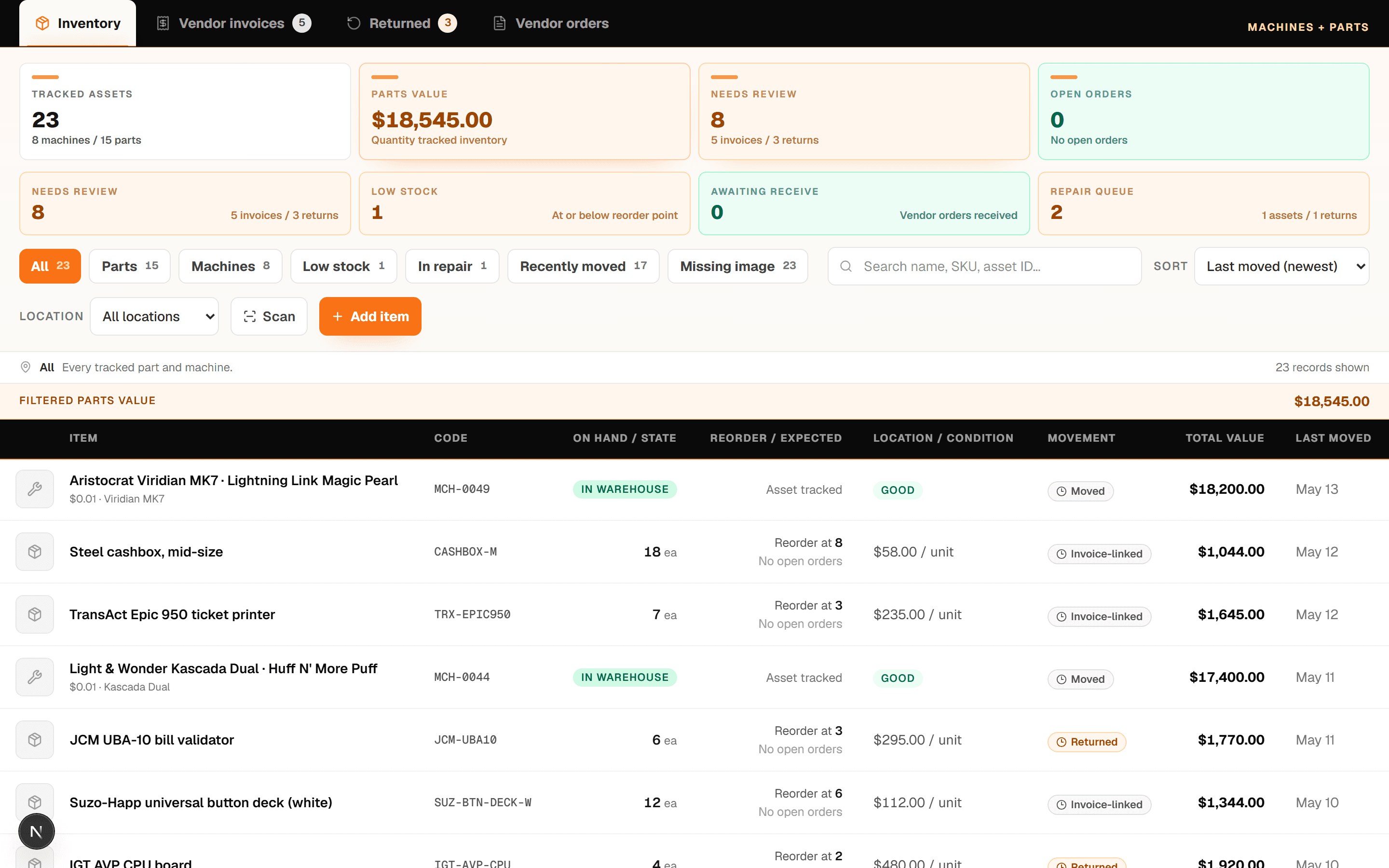
Task: Click the plus icon on Add item button
Action: [x=338, y=316]
